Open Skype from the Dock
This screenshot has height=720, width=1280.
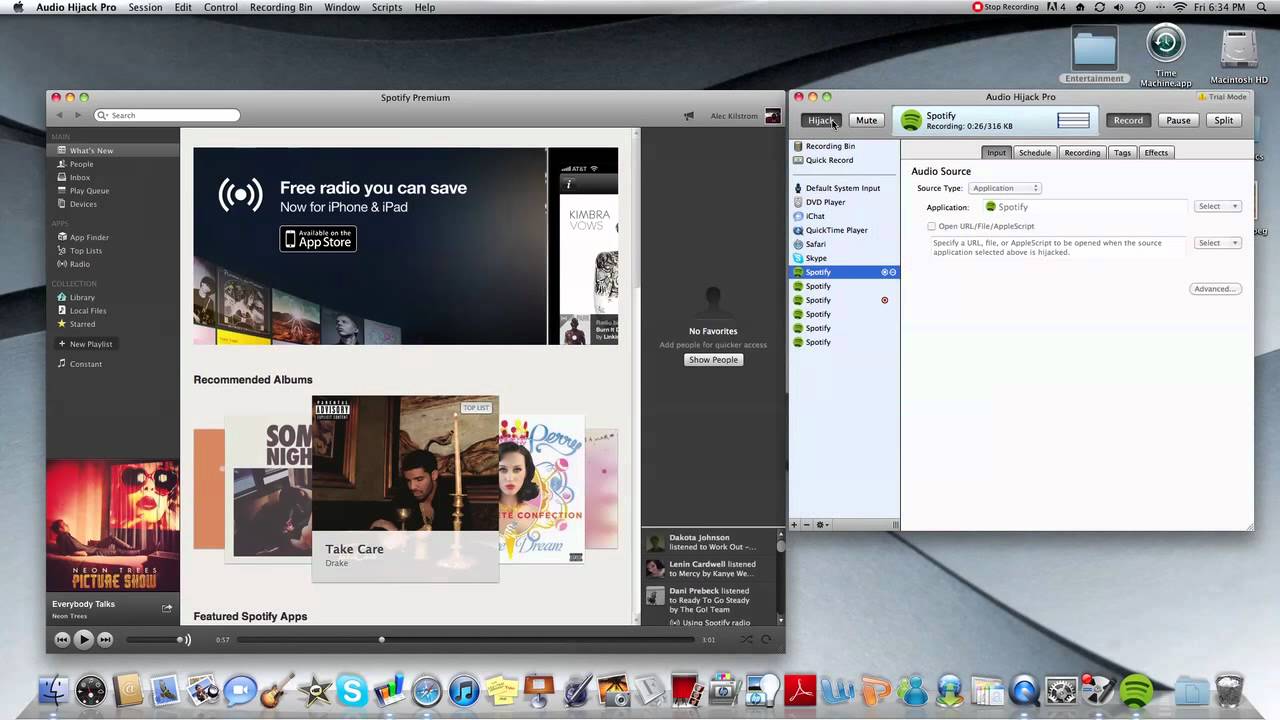[350, 690]
